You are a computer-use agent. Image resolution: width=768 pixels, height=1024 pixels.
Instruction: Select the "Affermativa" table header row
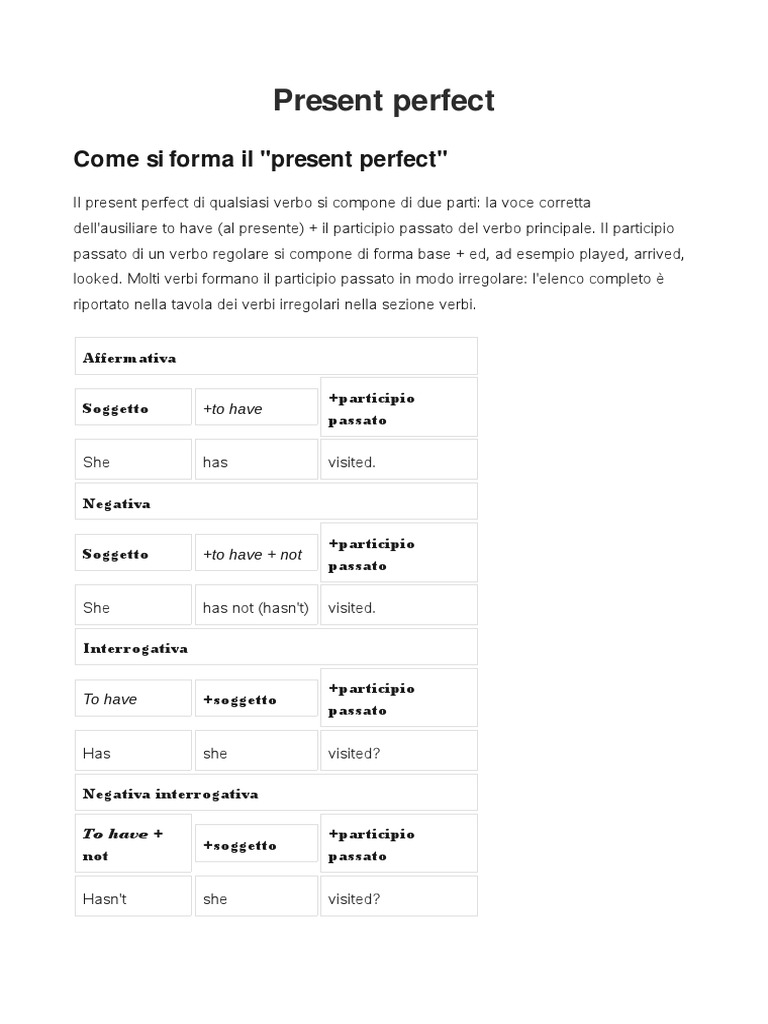pos(276,357)
